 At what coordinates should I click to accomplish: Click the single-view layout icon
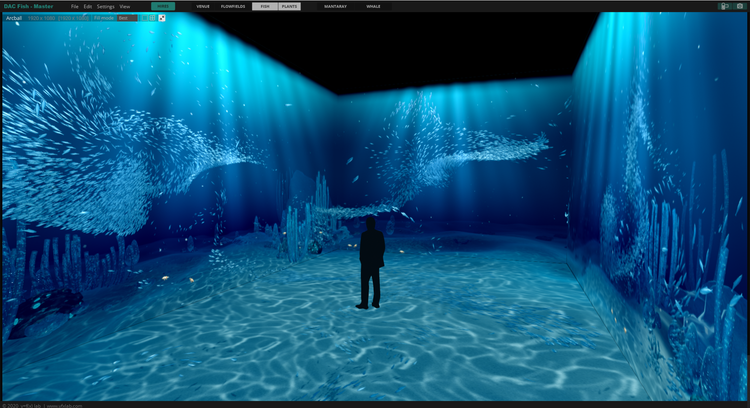point(144,18)
